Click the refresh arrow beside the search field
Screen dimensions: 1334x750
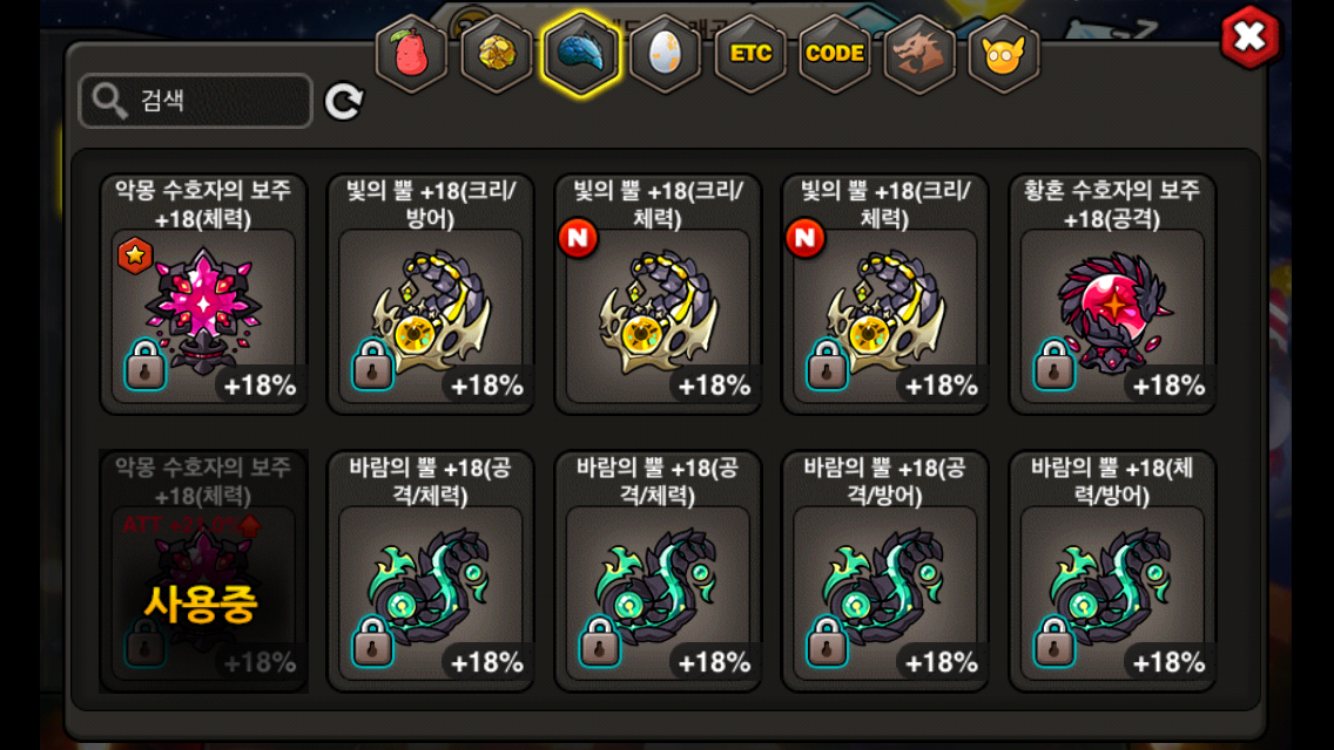[x=344, y=101]
